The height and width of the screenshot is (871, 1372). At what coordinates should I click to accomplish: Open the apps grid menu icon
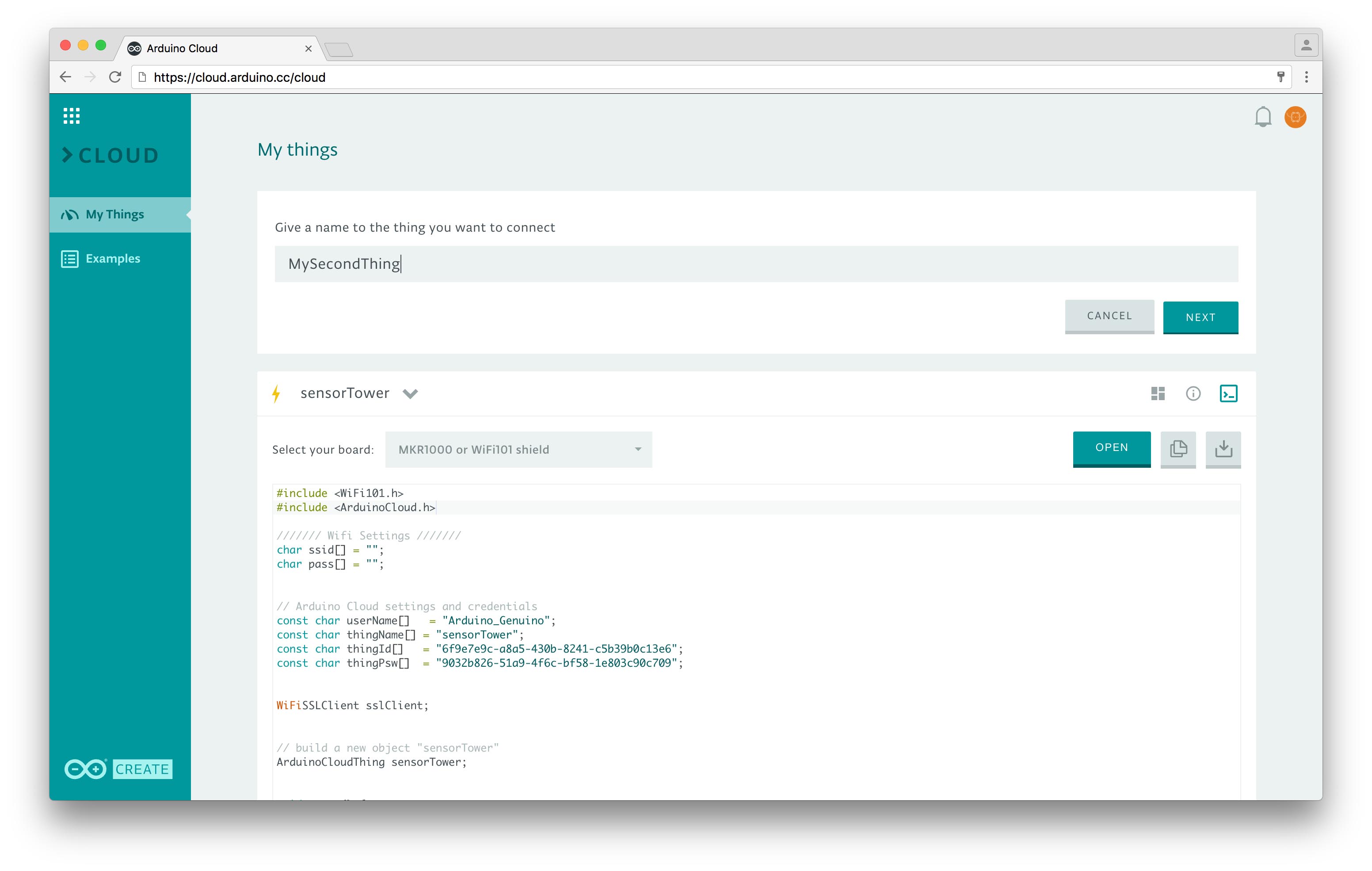click(71, 116)
